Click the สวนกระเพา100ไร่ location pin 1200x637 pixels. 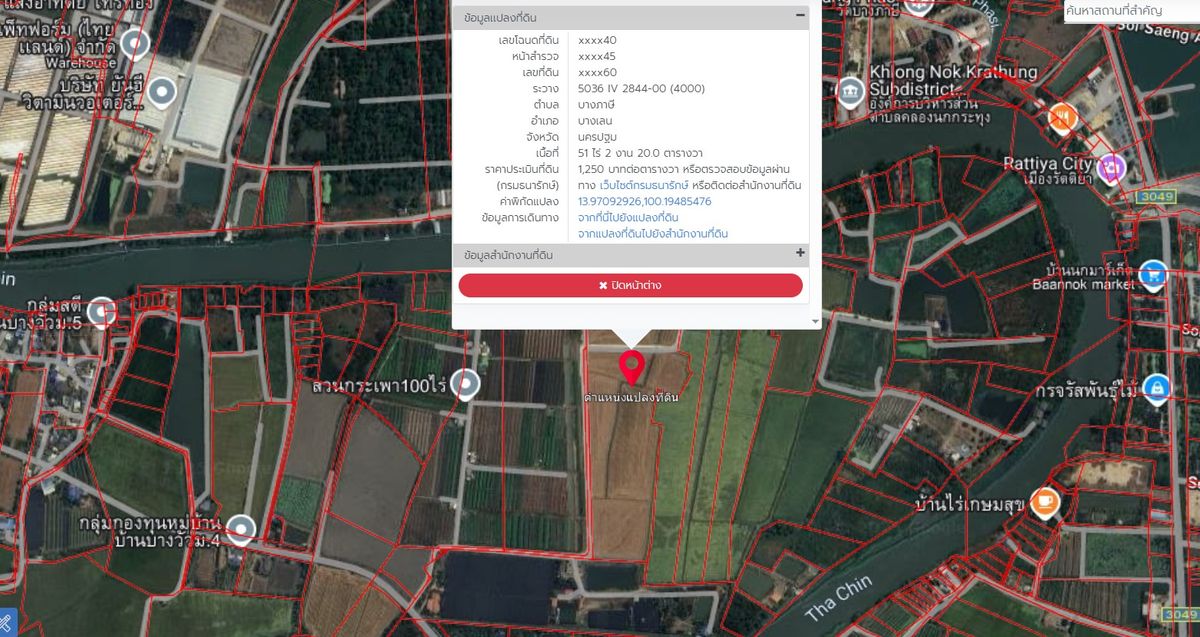(x=465, y=384)
